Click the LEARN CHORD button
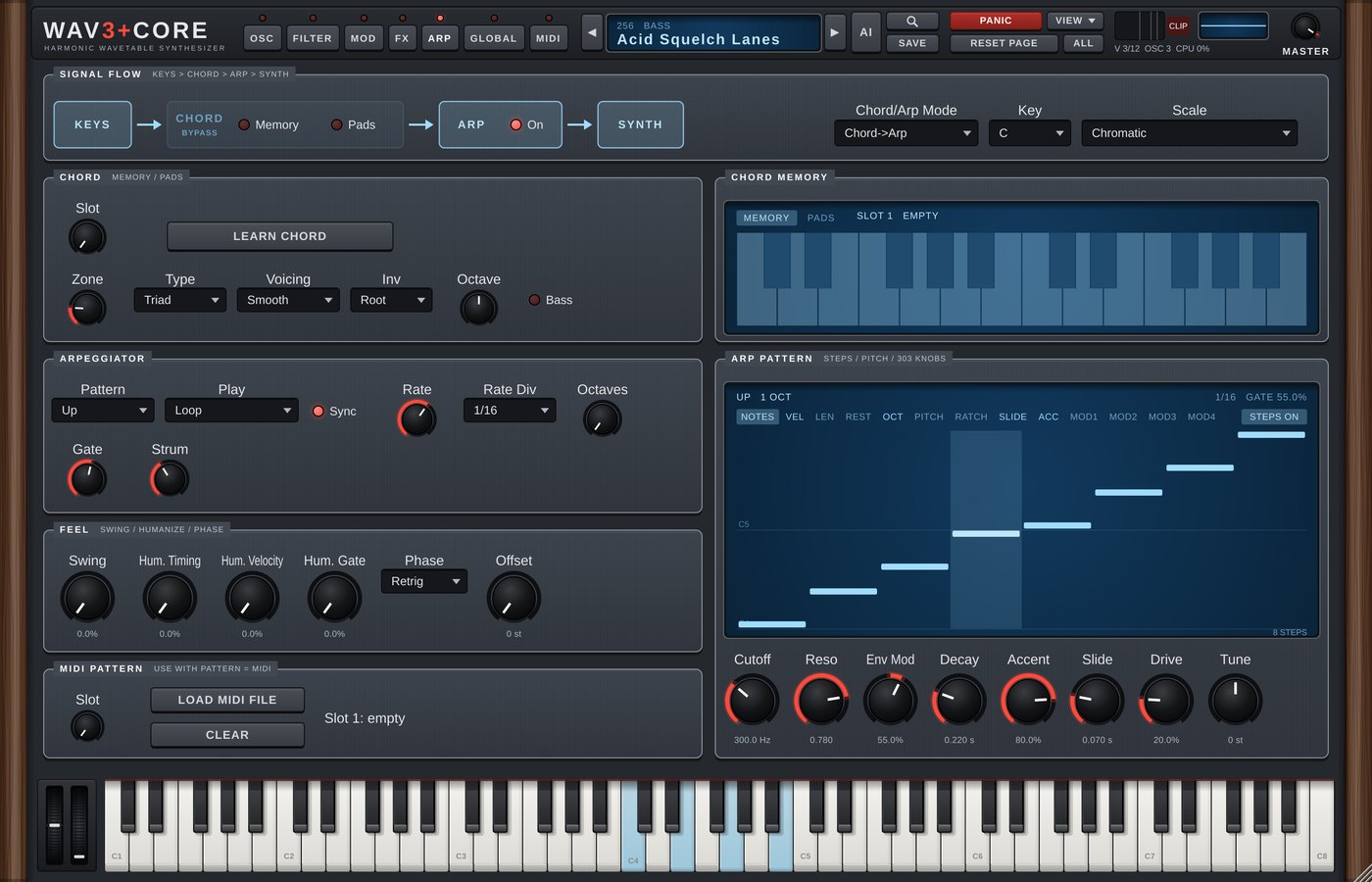Image resolution: width=1372 pixels, height=882 pixels. [279, 236]
